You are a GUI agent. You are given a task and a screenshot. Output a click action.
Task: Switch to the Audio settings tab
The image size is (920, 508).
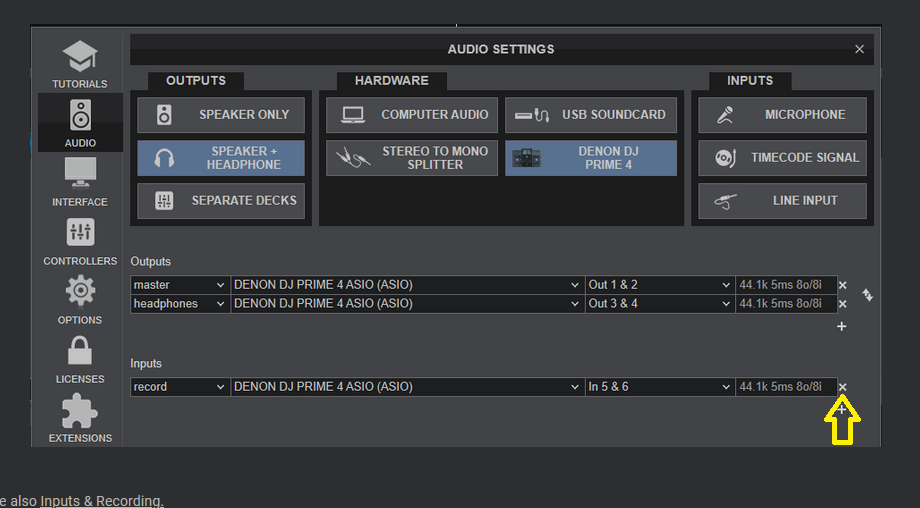coord(80,123)
